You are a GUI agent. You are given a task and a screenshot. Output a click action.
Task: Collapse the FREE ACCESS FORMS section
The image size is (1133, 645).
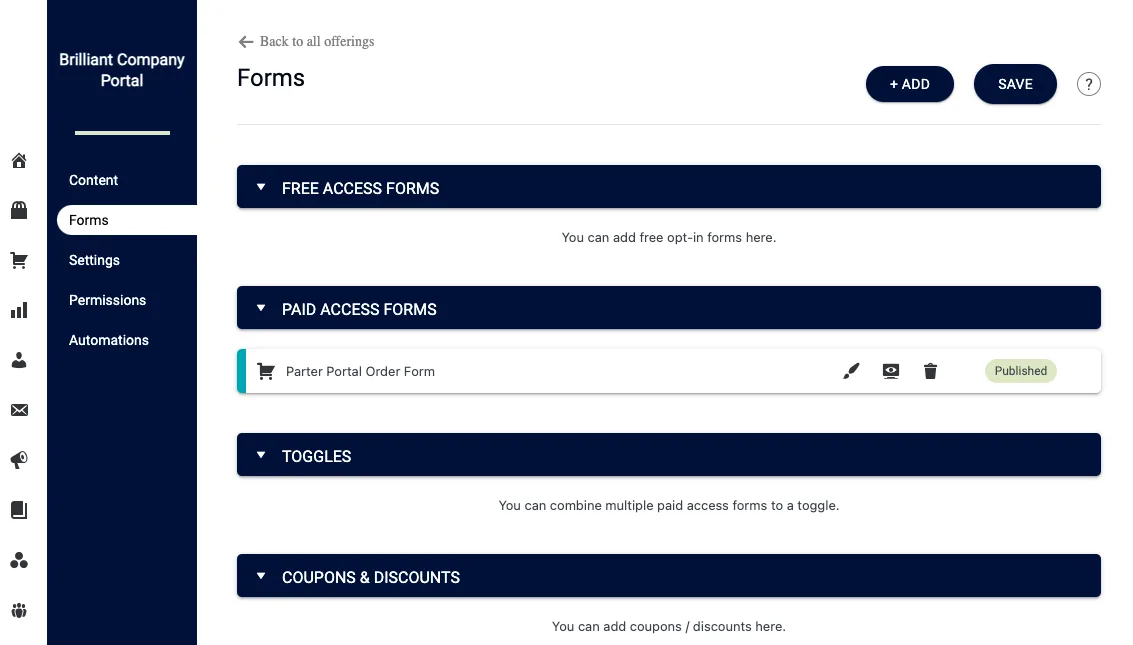261,187
